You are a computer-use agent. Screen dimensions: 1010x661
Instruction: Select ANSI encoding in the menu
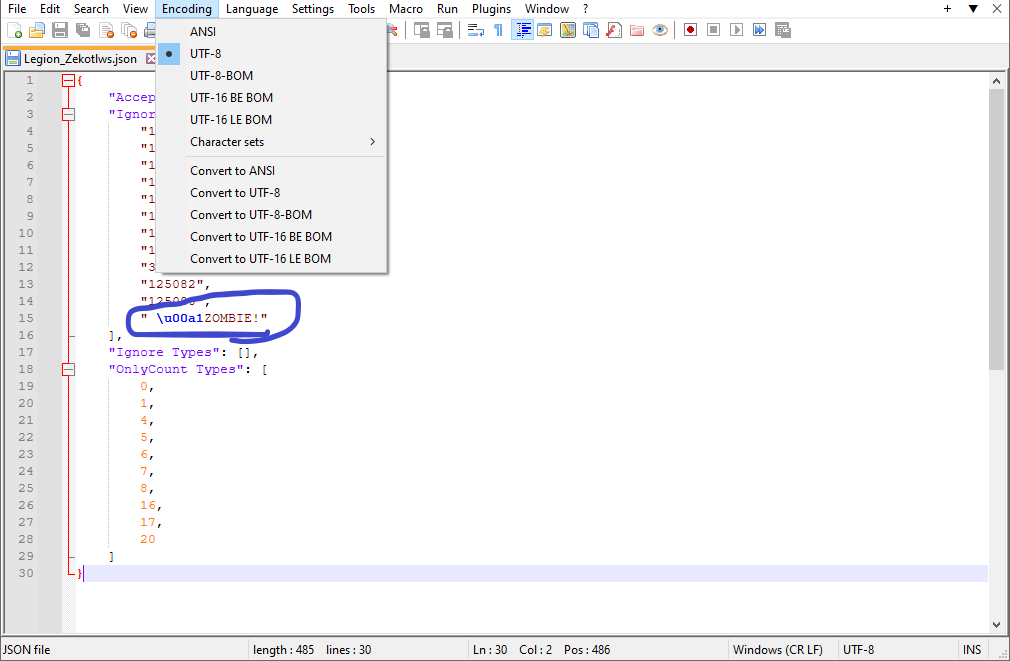pos(203,32)
